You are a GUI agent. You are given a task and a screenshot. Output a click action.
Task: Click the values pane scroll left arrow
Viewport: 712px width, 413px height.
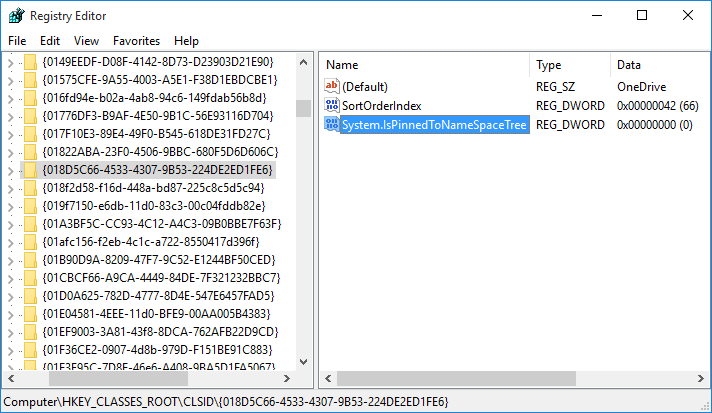click(x=328, y=378)
